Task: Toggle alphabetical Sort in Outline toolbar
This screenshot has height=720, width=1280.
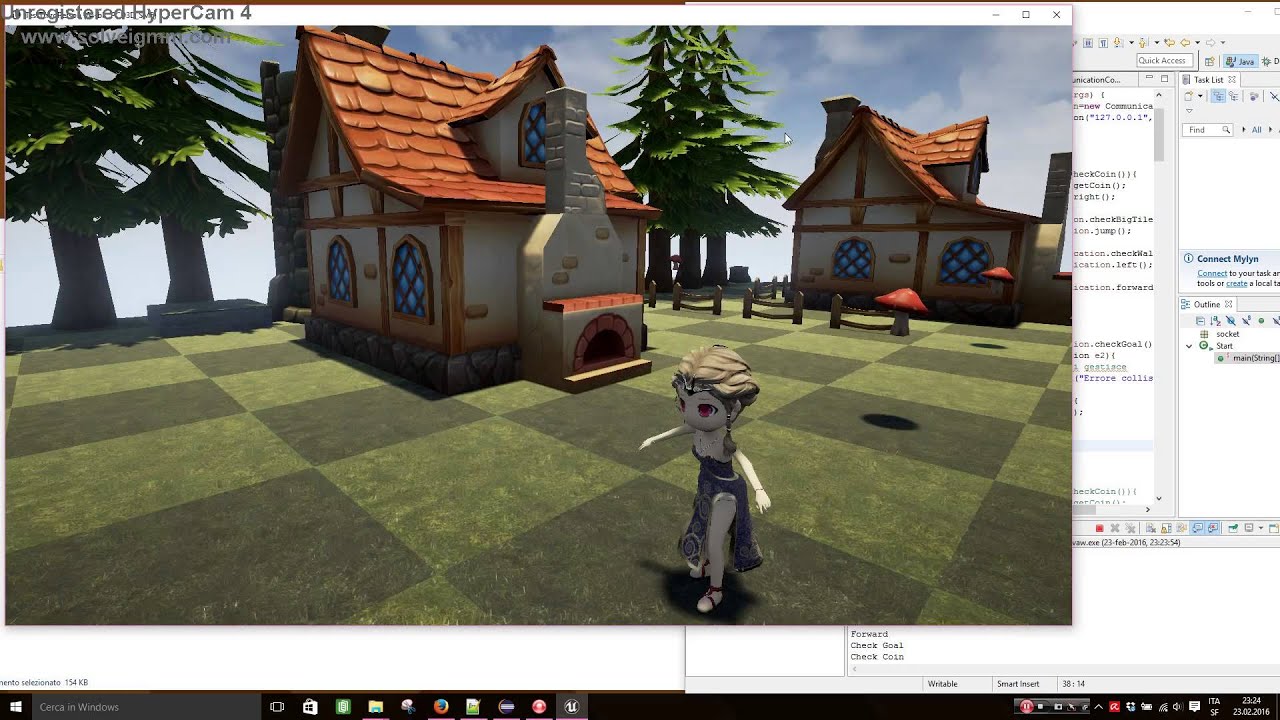Action: click(1215, 321)
